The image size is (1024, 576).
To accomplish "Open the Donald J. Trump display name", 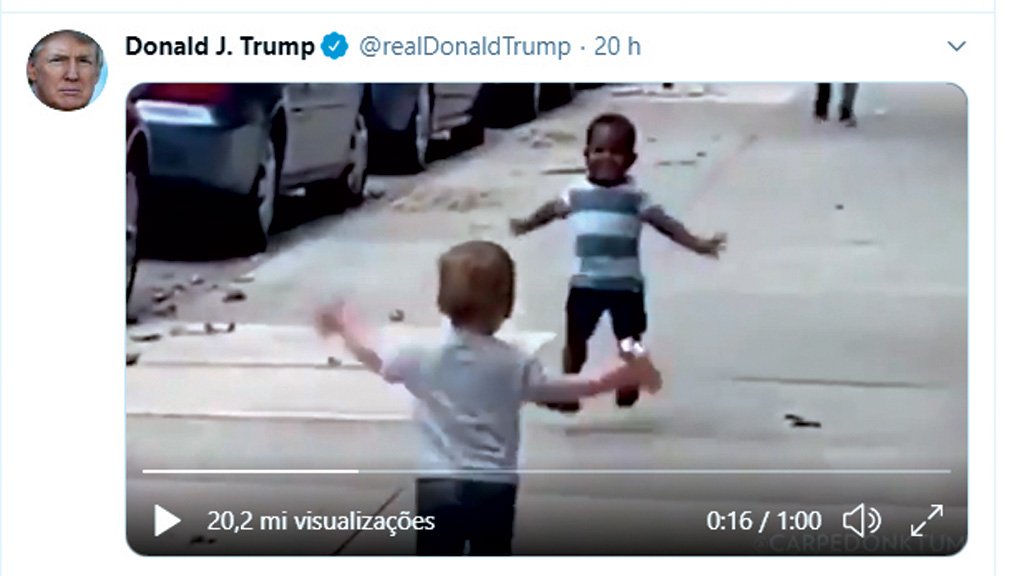I will pyautogui.click(x=220, y=46).
